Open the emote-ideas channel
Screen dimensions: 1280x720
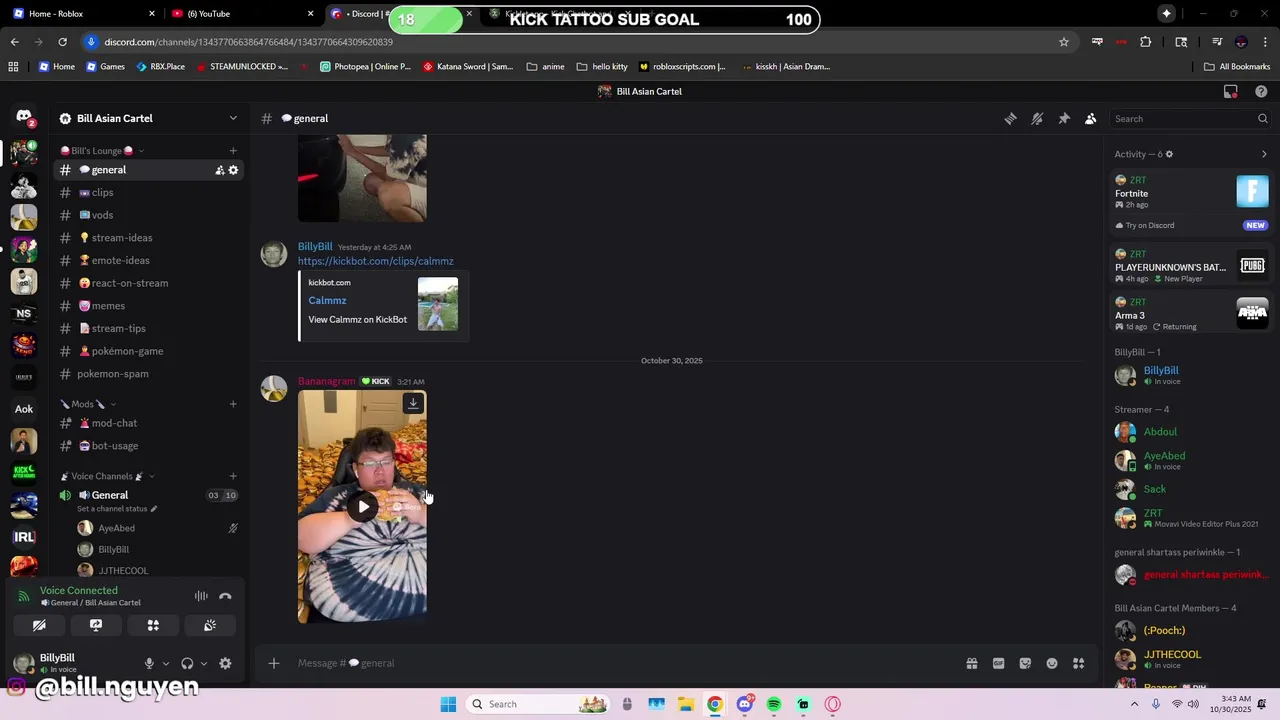pyautogui.click(x=148, y=260)
